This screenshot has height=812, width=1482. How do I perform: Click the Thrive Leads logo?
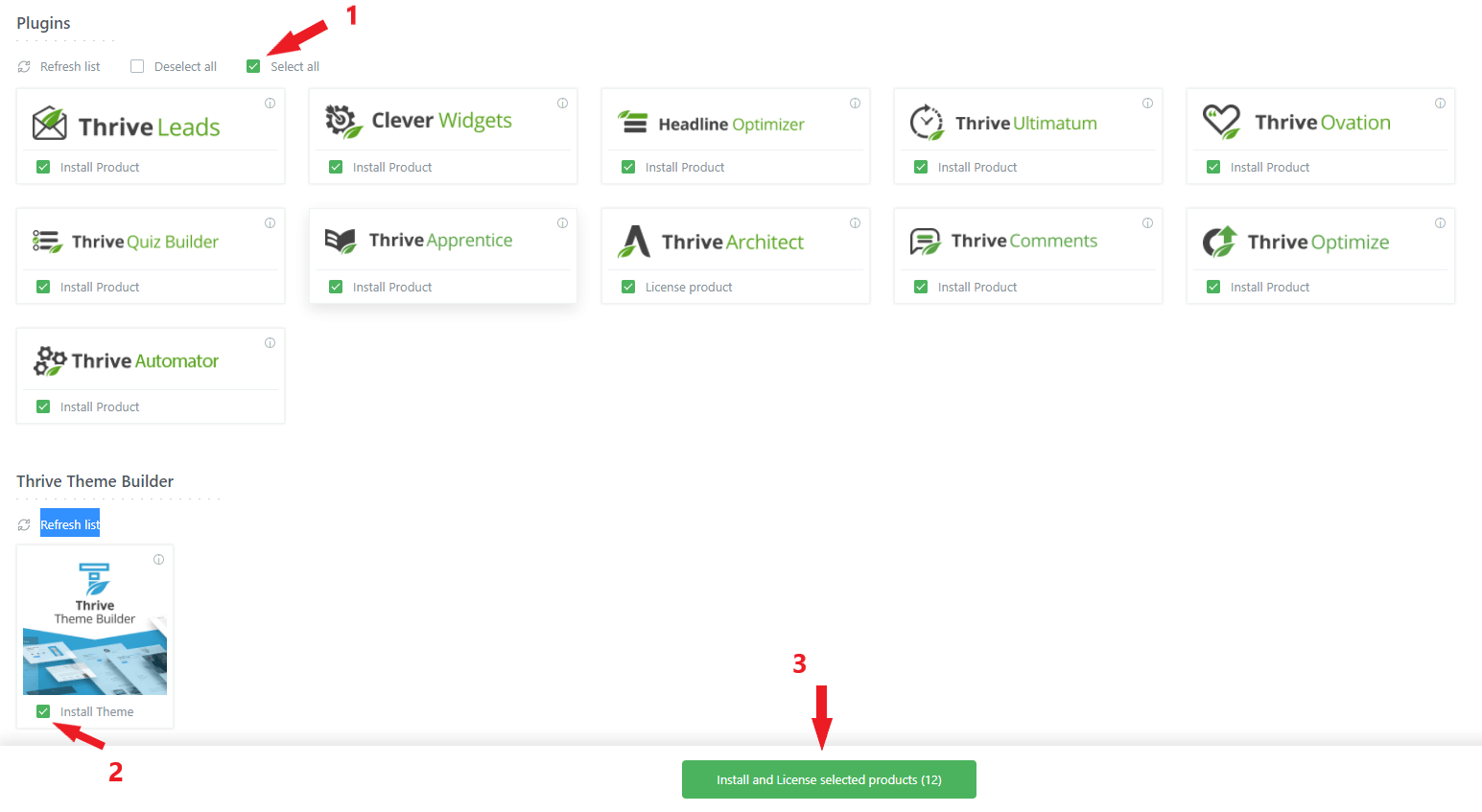126,125
